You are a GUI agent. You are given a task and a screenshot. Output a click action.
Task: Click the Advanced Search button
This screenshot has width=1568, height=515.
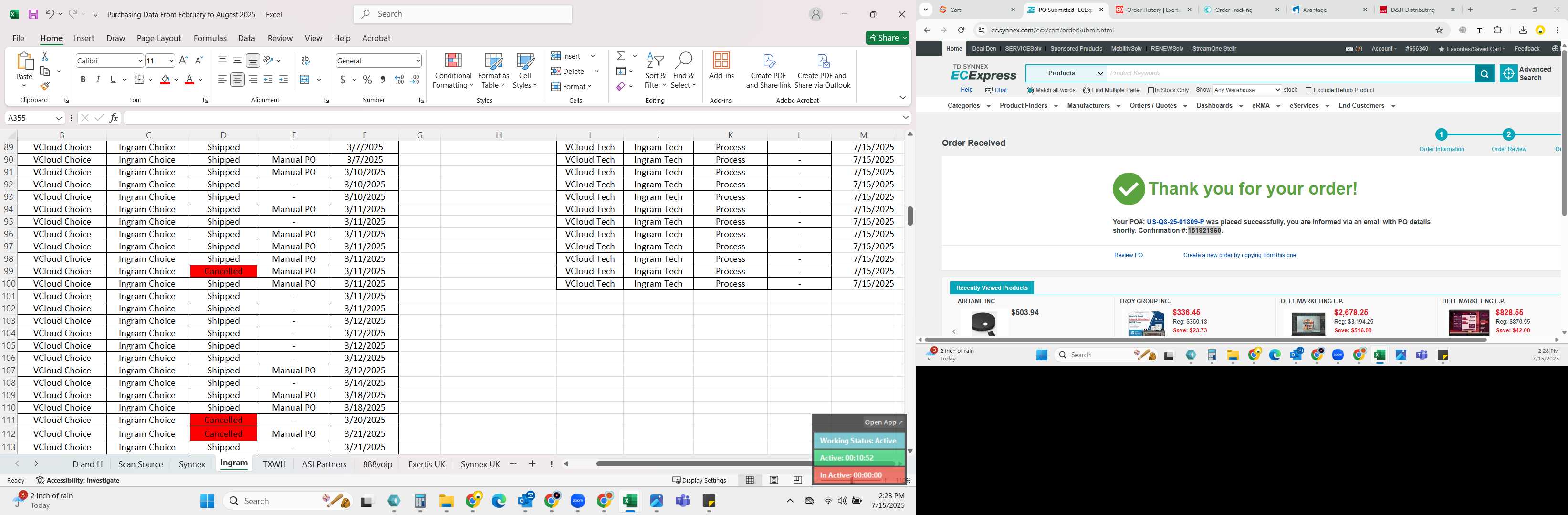[1526, 73]
